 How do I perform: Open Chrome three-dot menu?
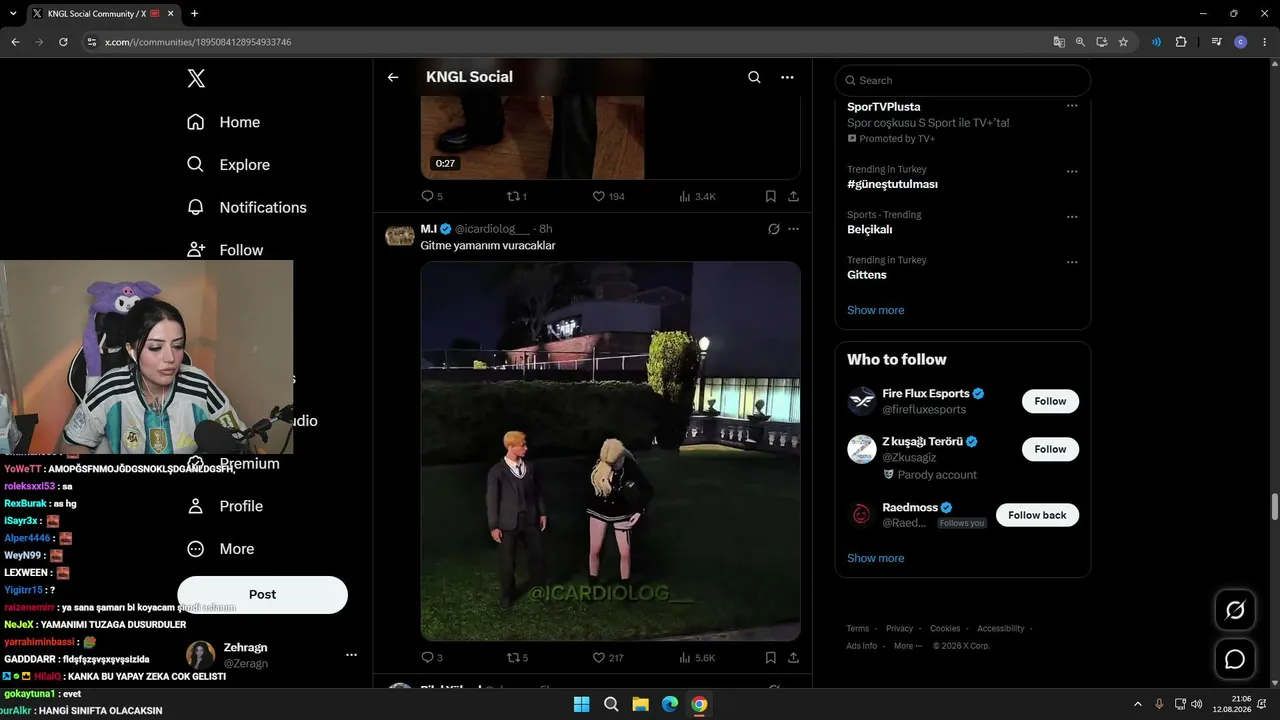coord(1265,42)
